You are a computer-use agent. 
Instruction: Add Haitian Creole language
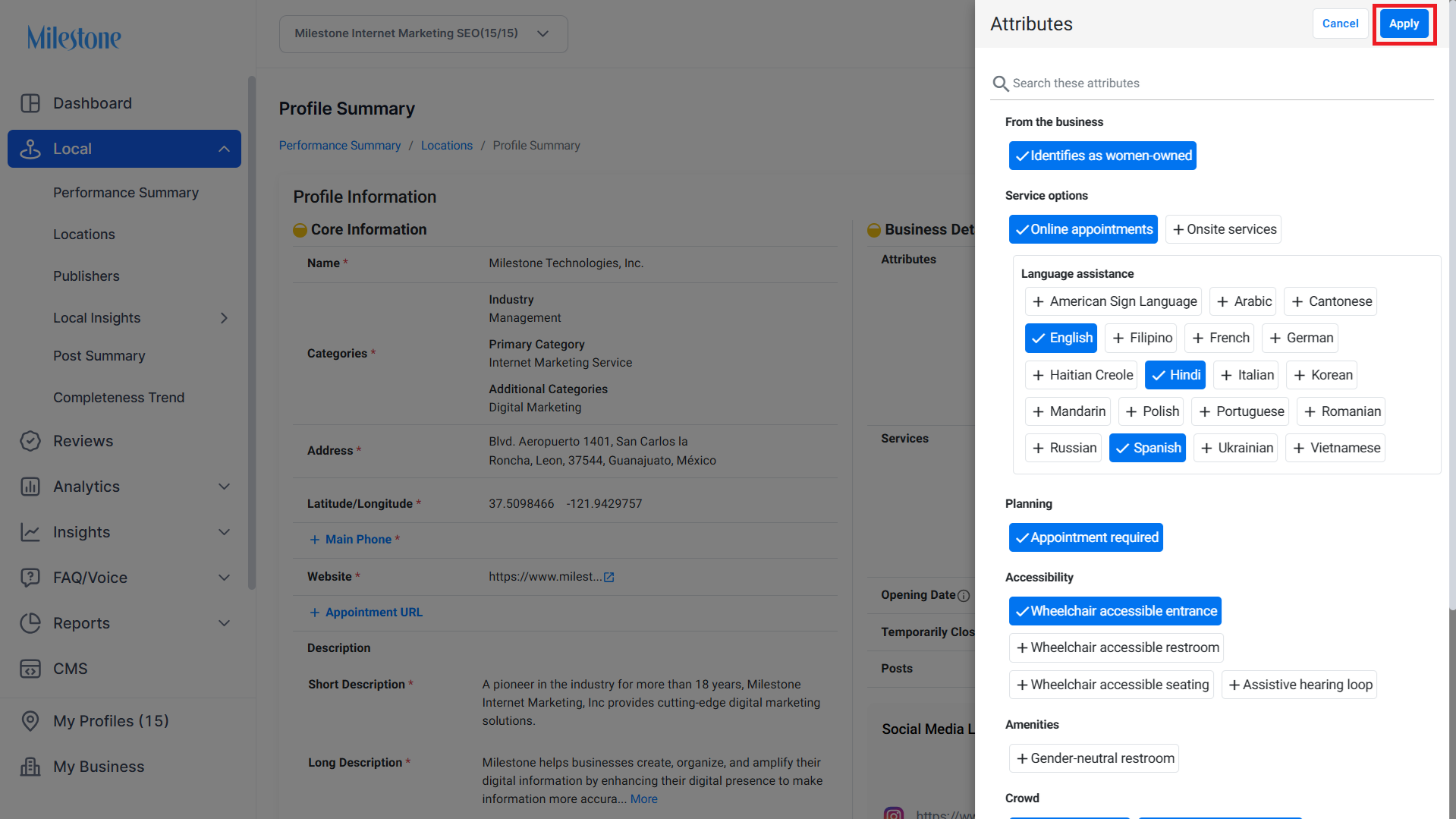tap(1081, 375)
